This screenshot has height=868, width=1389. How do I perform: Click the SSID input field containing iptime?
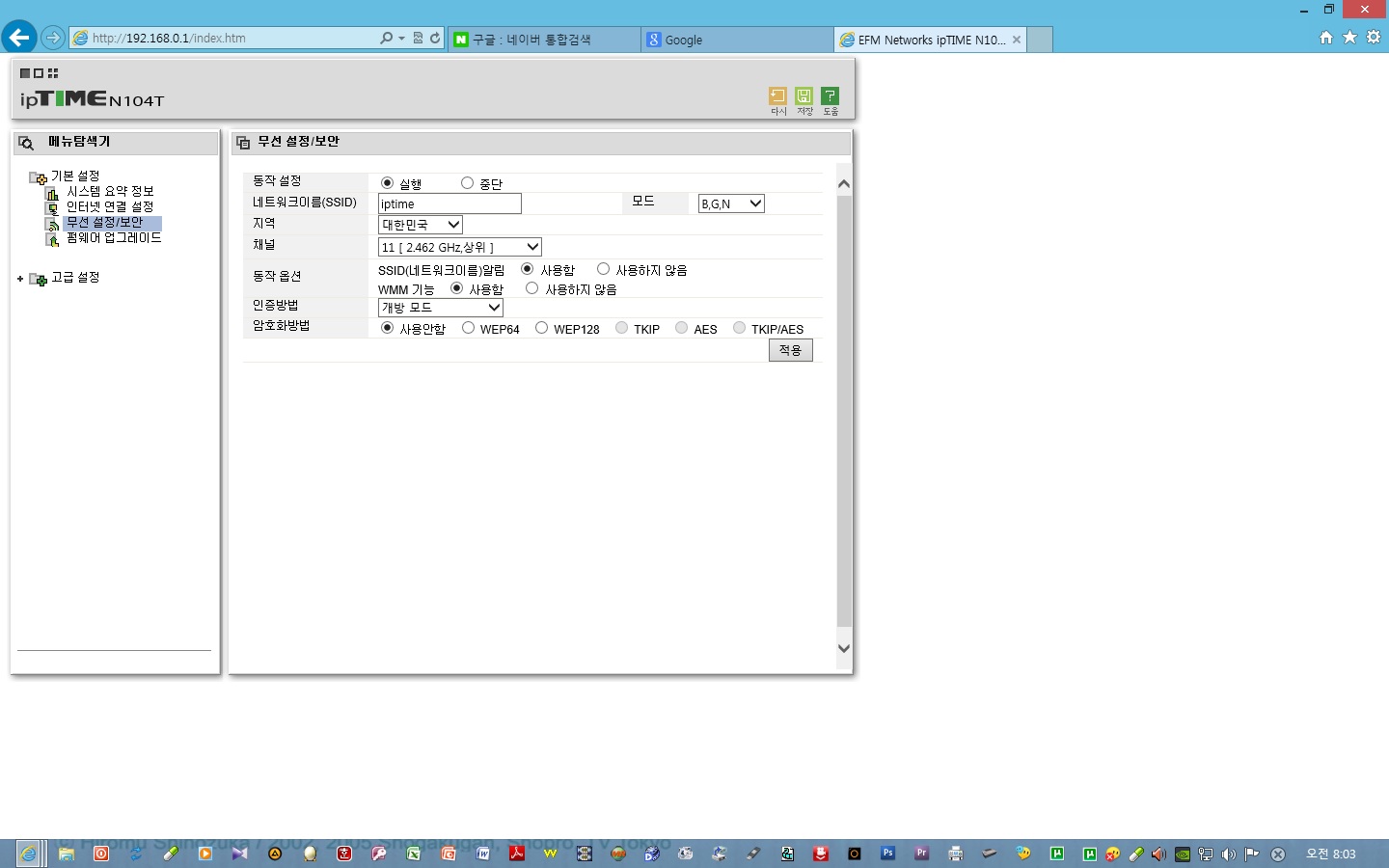pyautogui.click(x=449, y=203)
